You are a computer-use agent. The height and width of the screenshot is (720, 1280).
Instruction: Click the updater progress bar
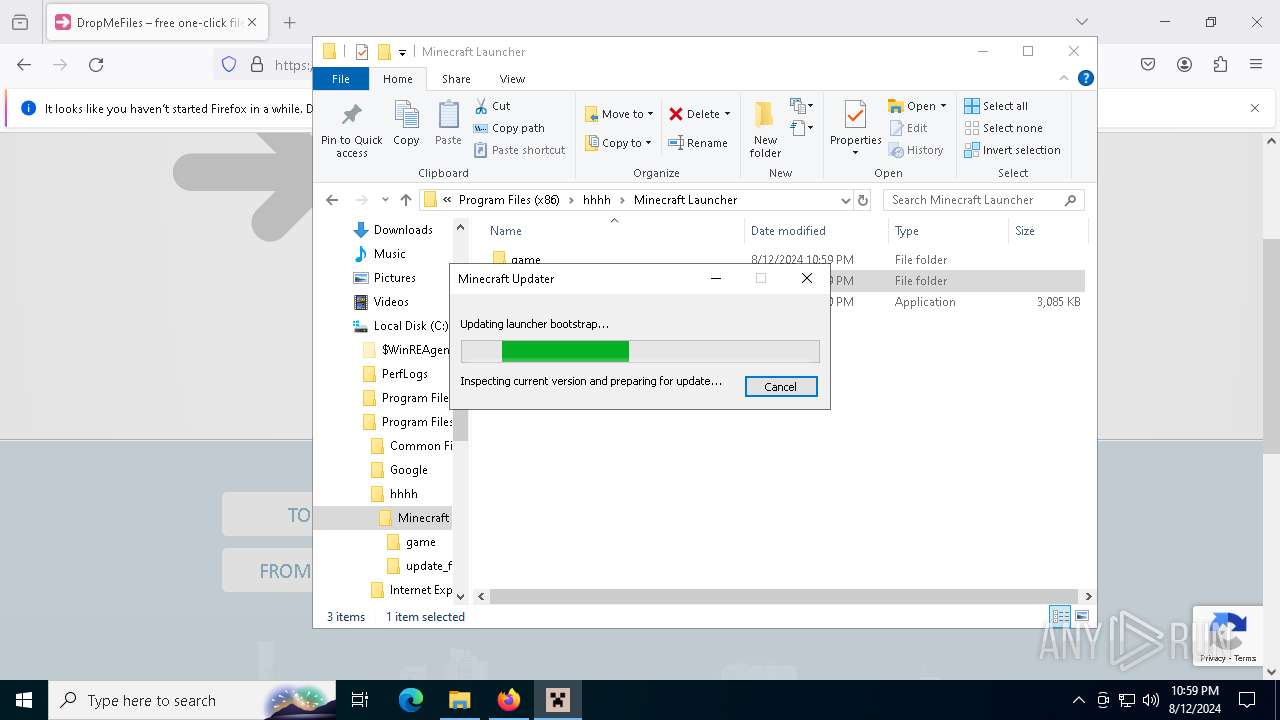pyautogui.click(x=640, y=351)
